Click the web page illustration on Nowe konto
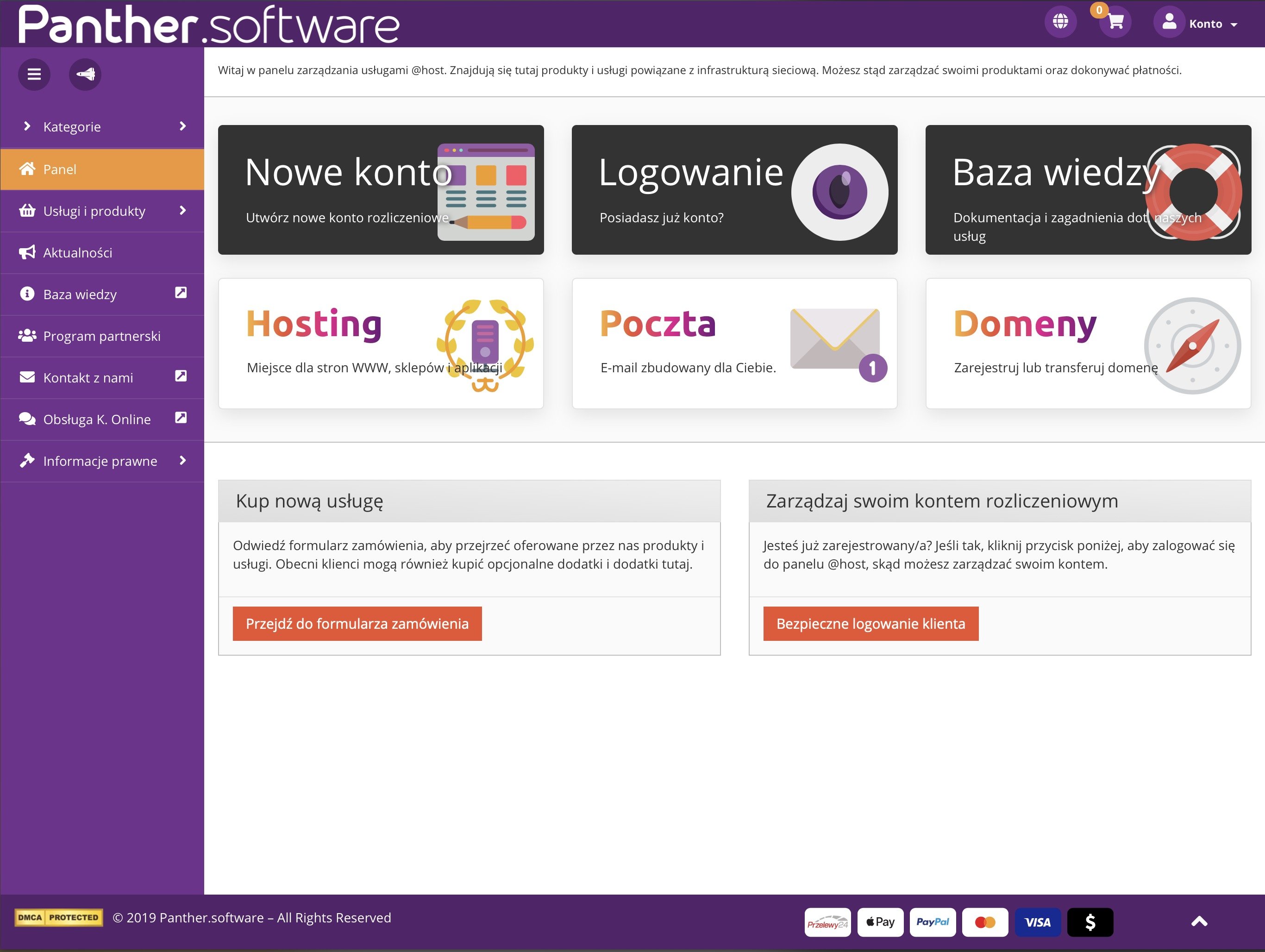 (x=486, y=192)
